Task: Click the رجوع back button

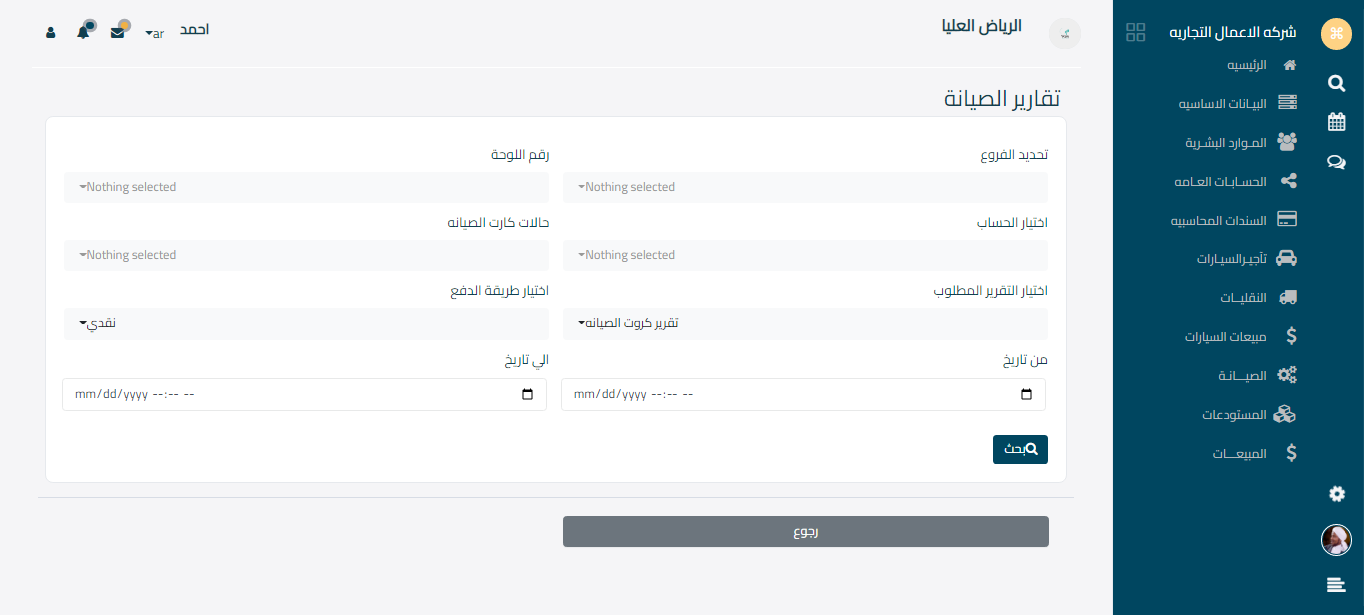Action: (805, 532)
